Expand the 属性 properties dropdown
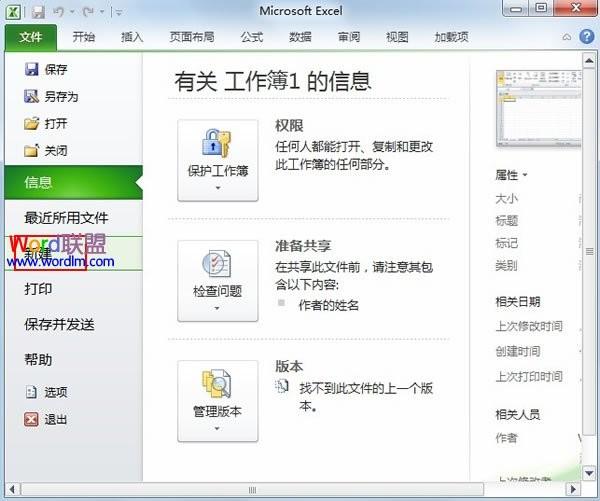This screenshot has width=600, height=501. pyautogui.click(x=512, y=175)
